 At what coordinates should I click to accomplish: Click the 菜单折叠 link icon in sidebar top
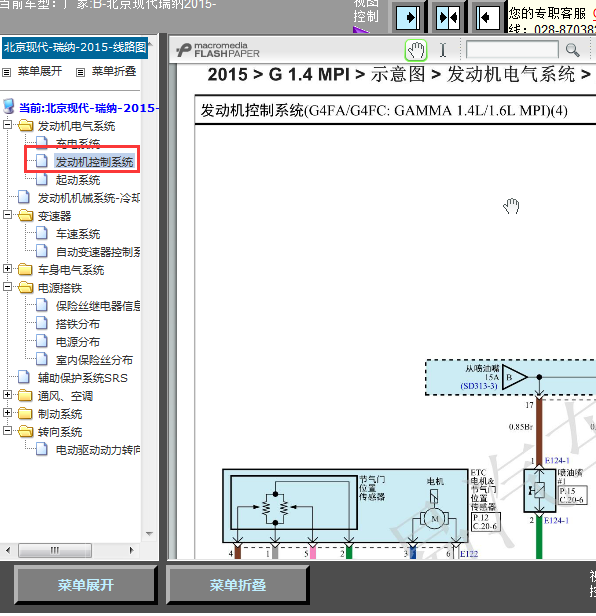pos(80,72)
